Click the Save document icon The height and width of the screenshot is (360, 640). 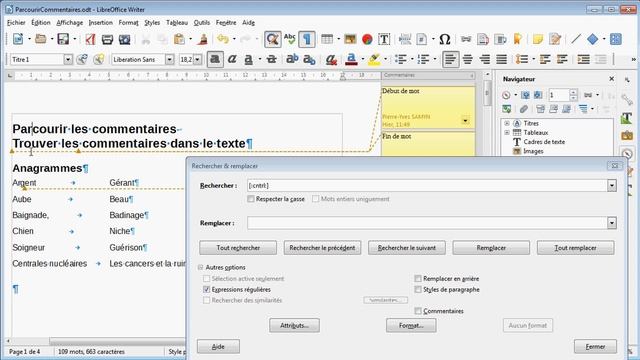coord(63,39)
